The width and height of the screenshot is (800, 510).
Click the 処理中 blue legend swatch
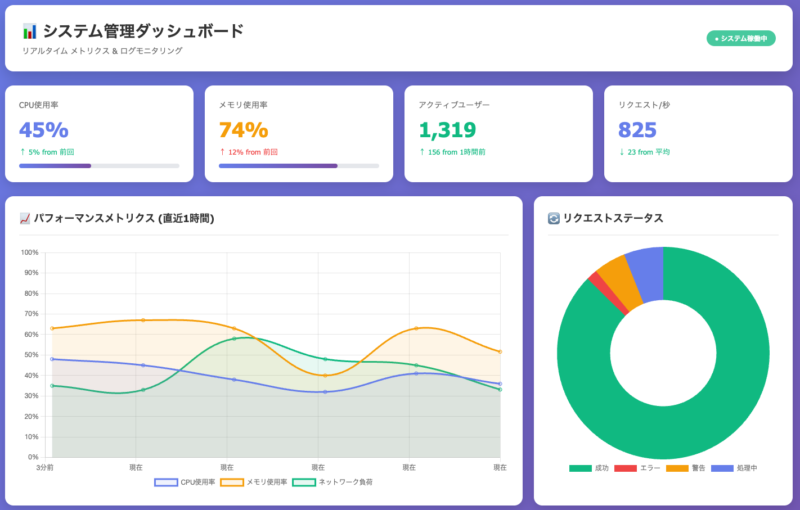(722, 468)
